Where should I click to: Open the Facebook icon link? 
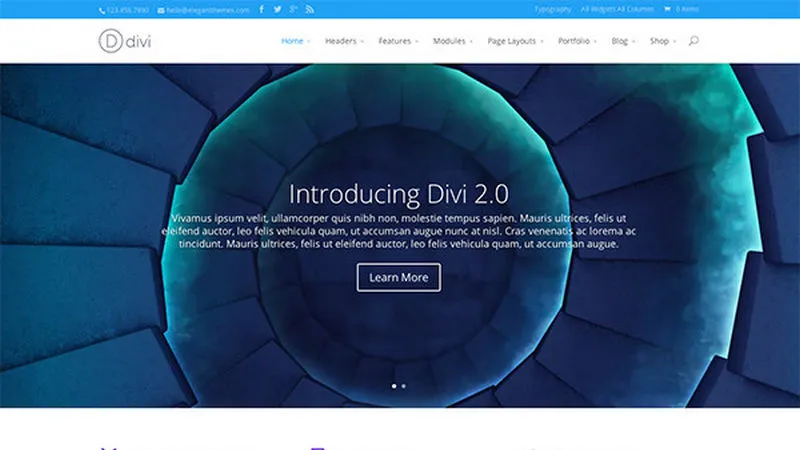[x=261, y=9]
